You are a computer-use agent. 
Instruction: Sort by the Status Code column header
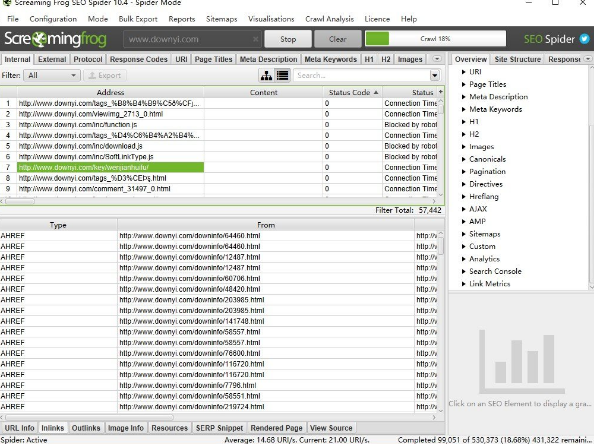coord(353,92)
